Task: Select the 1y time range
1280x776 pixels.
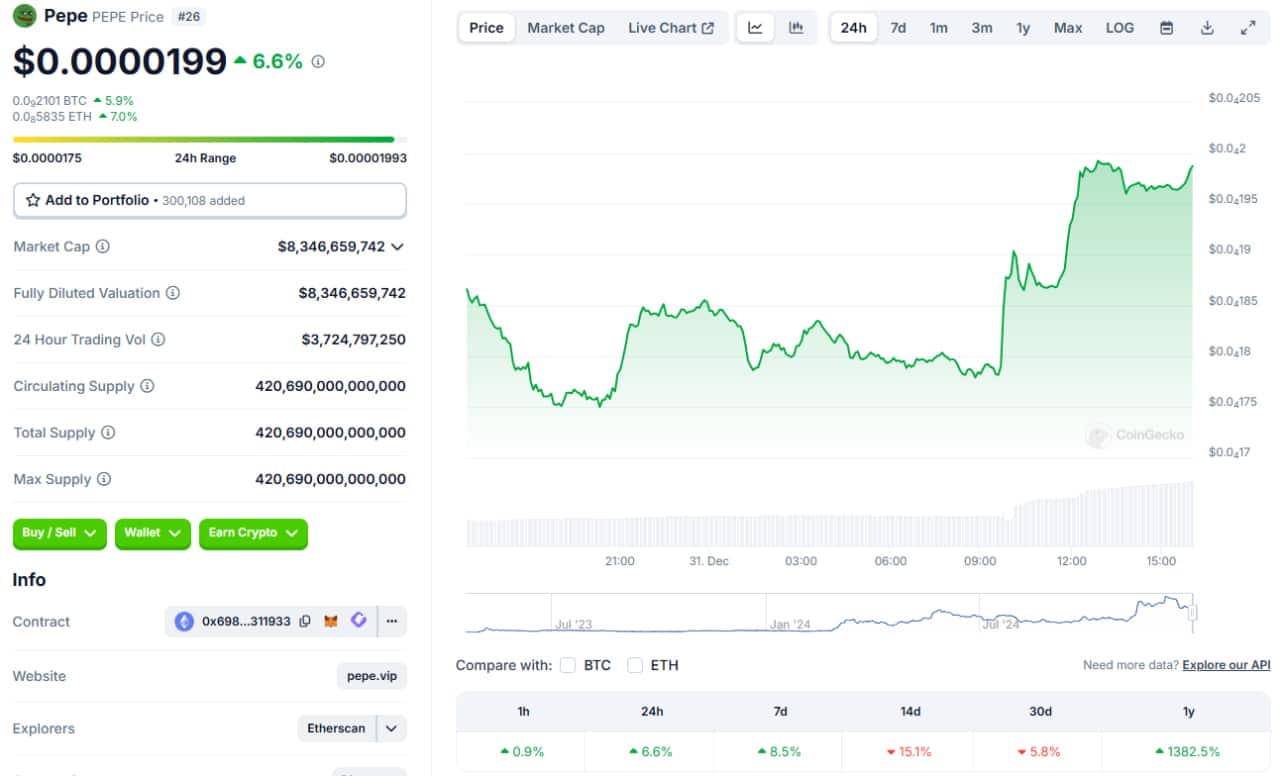Action: 1023,28
